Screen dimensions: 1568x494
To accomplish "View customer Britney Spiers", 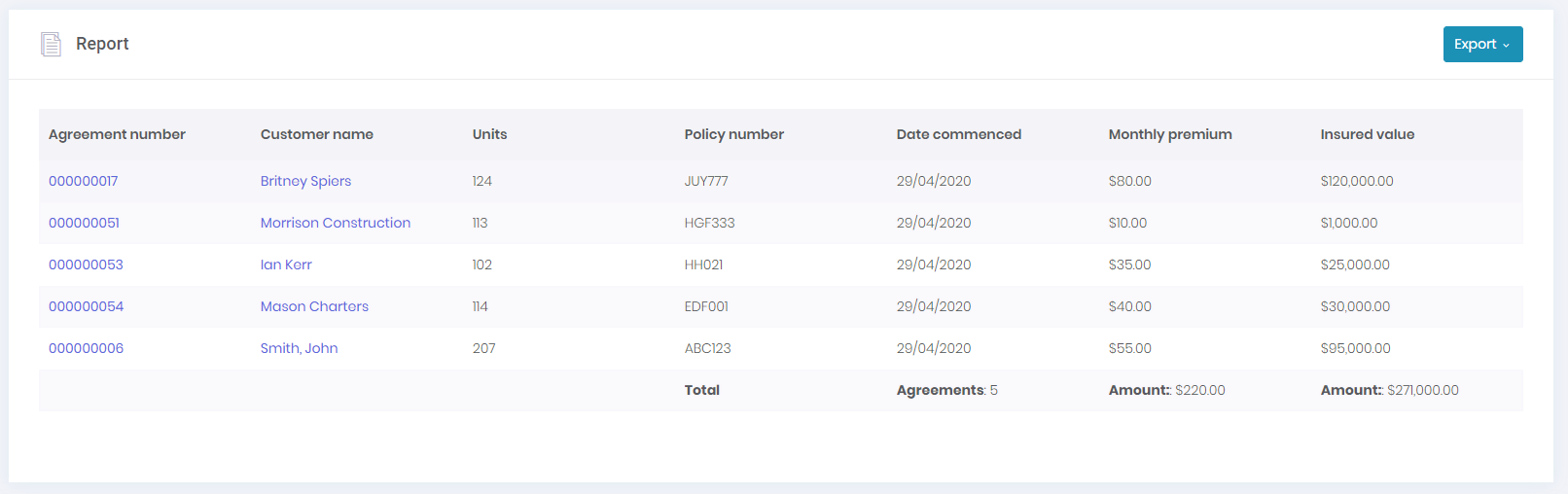I will (305, 181).
